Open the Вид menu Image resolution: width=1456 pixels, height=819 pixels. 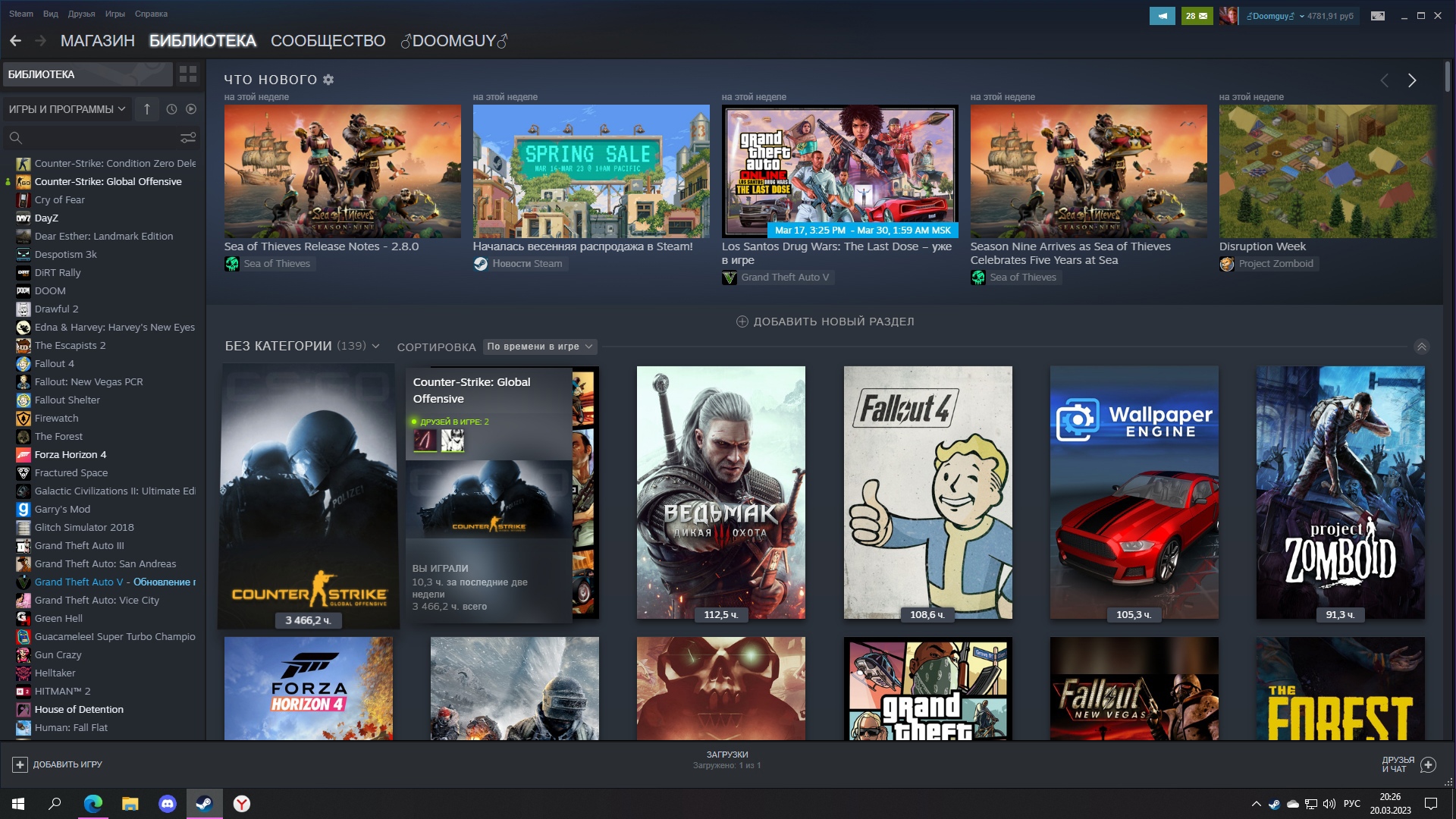(51, 14)
